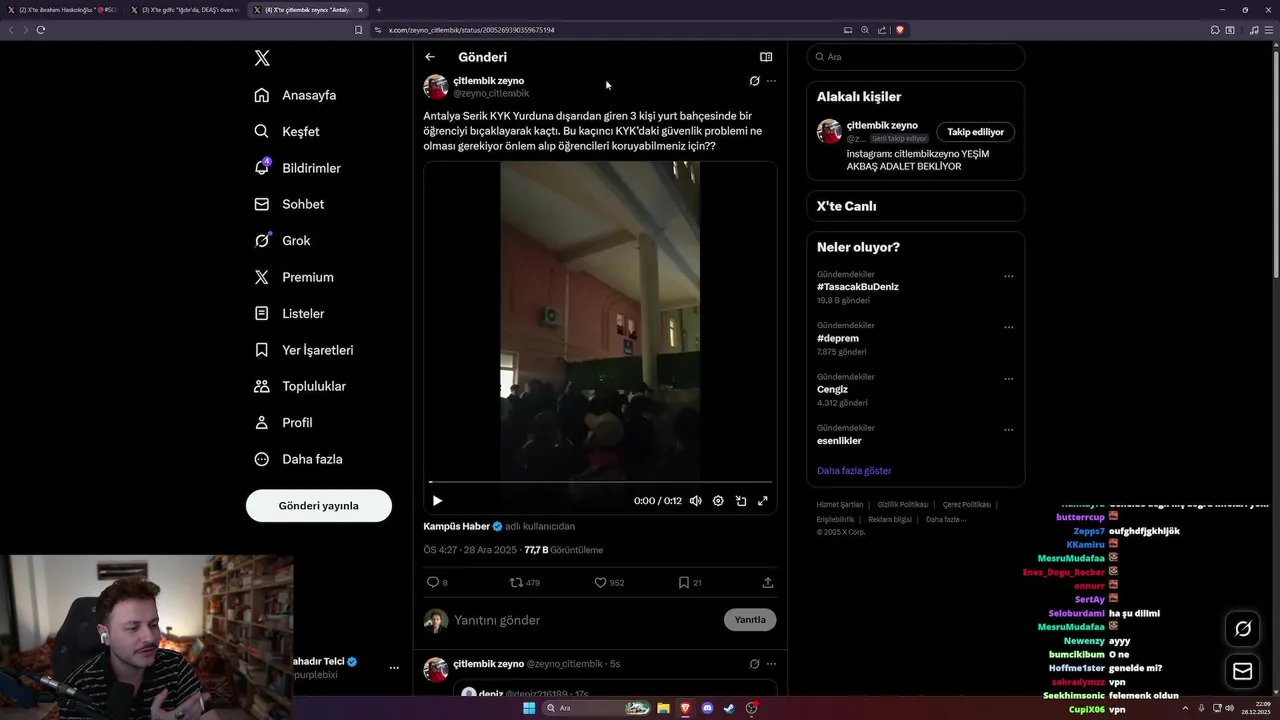Switch to first X tab İbrahim Haskoloğlu
This screenshot has width=1280, height=720.
point(62,10)
